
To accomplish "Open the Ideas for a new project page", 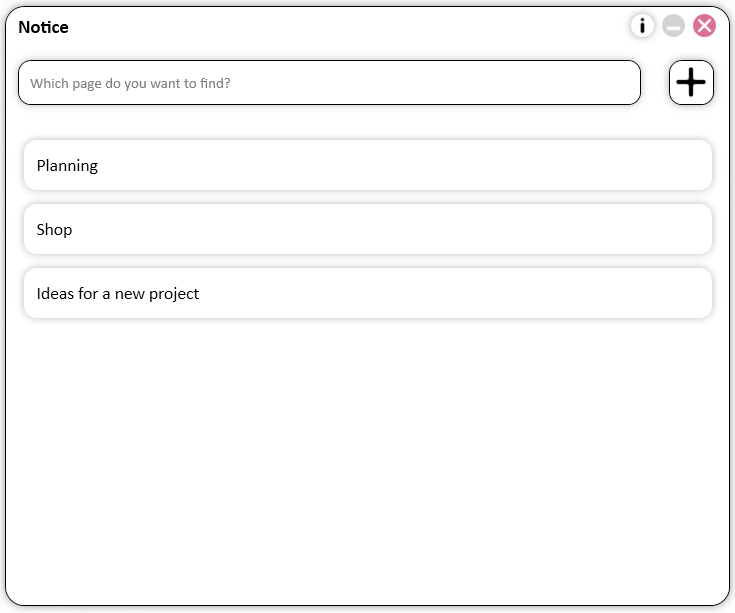I will (x=367, y=293).
